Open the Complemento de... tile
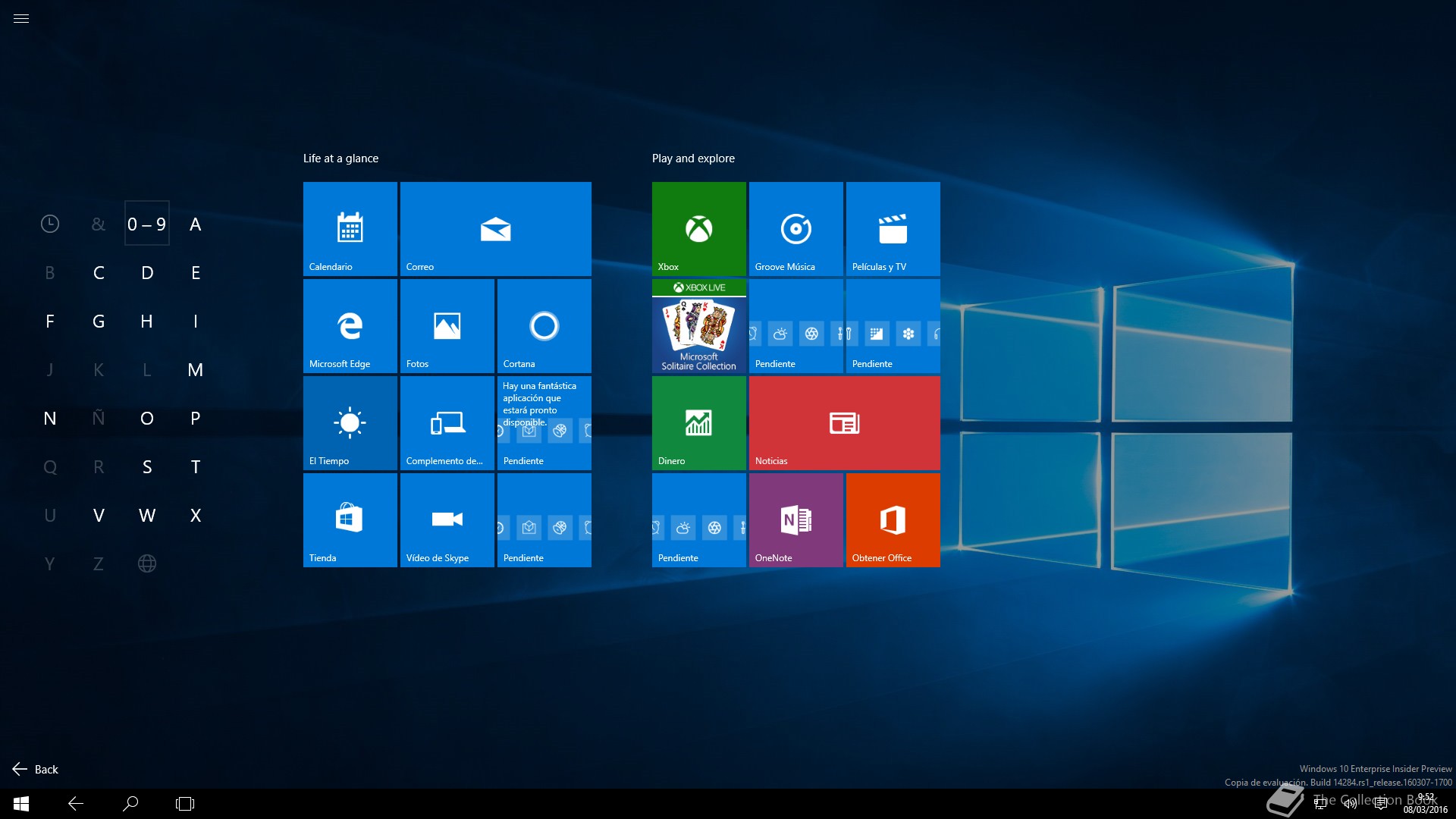Viewport: 1456px width, 819px height. 447,423
